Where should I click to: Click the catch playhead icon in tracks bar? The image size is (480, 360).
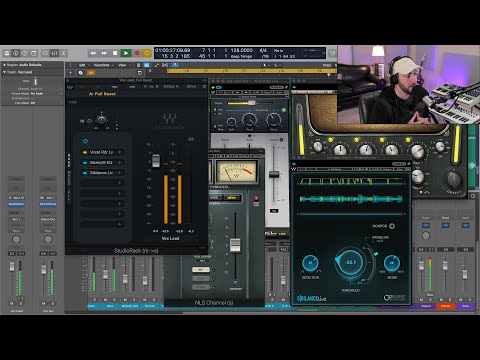pos(175,65)
